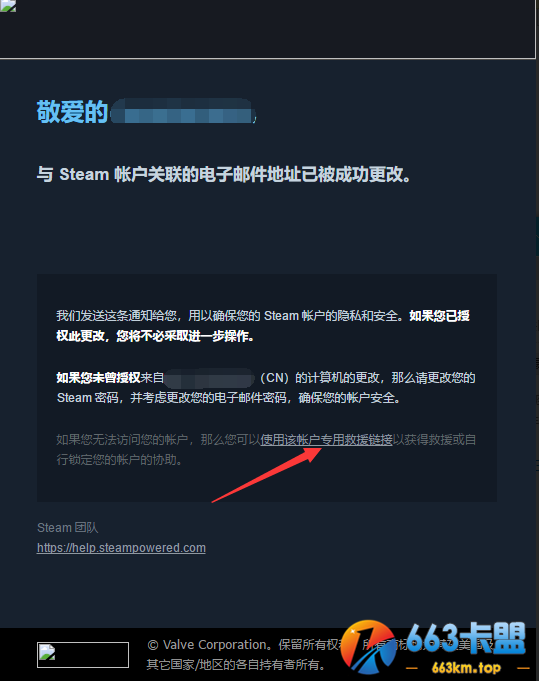Click the broken image icon in header banner
This screenshot has height=681, width=539.
click(7, 6)
